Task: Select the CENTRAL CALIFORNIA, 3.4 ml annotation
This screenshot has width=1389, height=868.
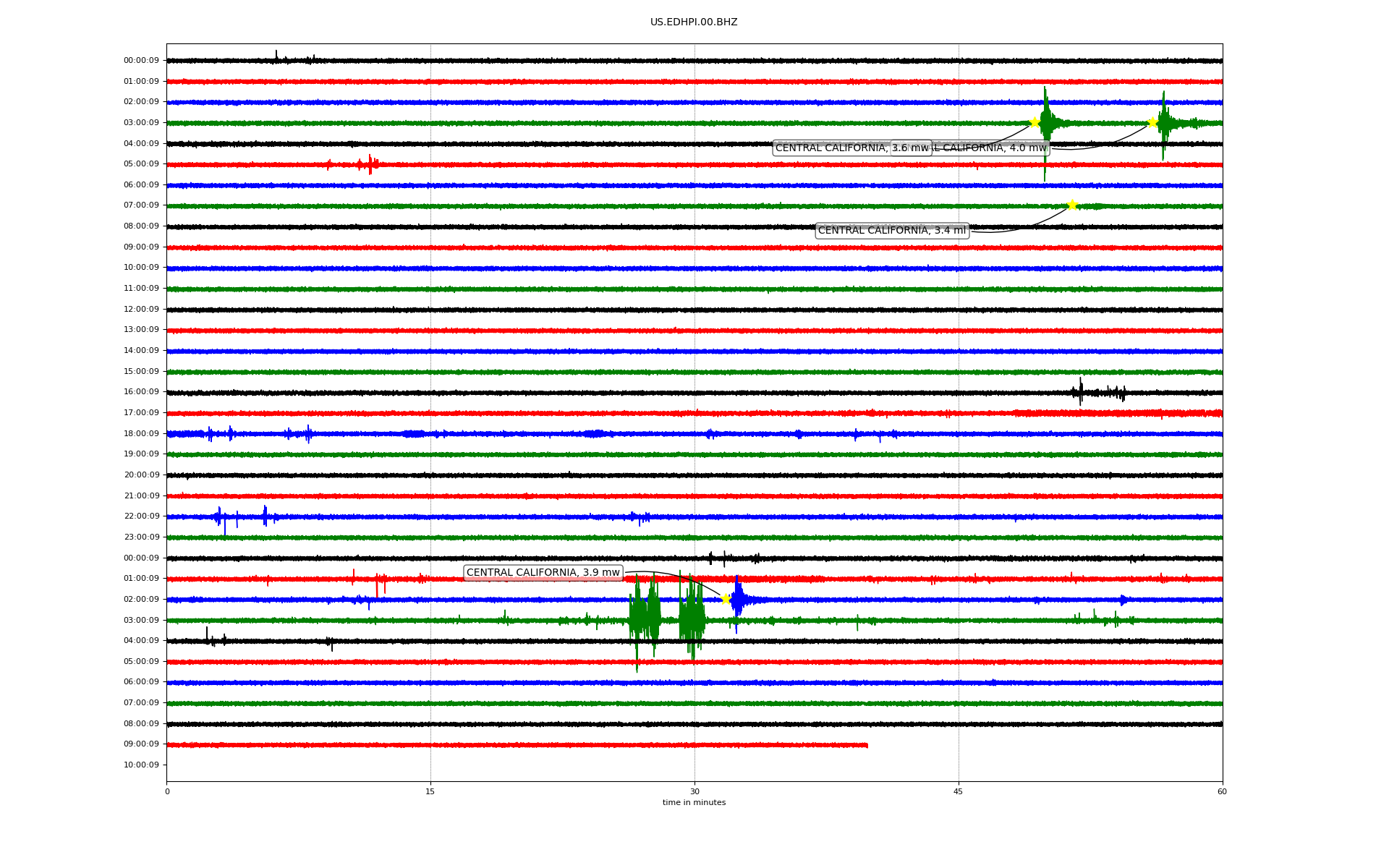Action: 891,230
